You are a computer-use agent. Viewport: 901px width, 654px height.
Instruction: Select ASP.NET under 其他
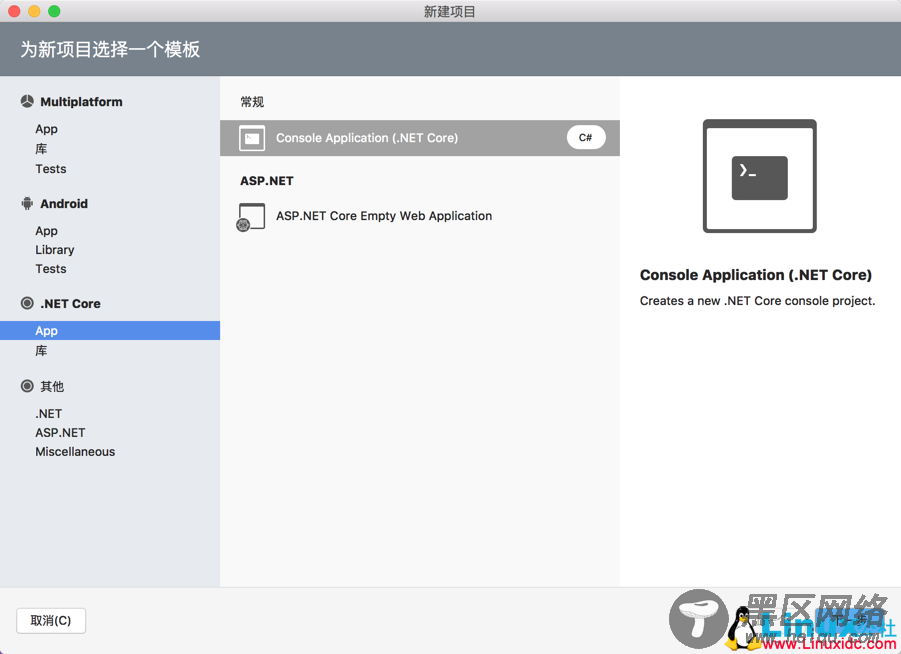tap(60, 433)
